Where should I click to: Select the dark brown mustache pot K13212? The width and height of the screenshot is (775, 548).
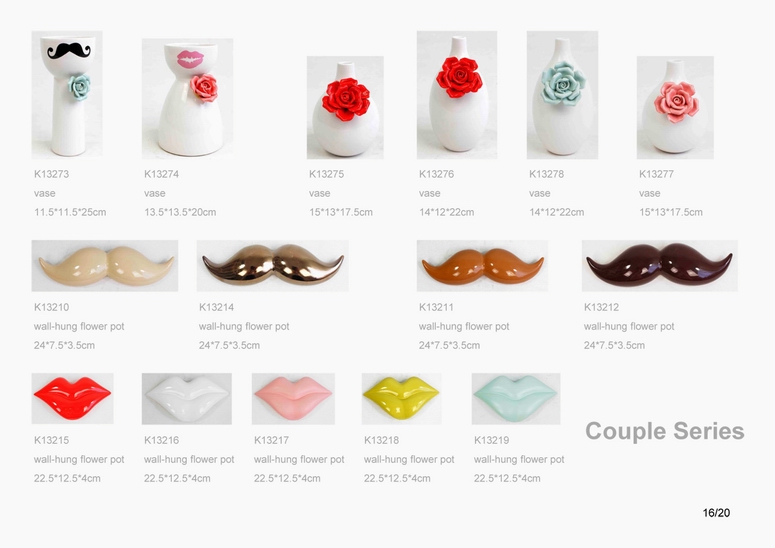point(660,266)
